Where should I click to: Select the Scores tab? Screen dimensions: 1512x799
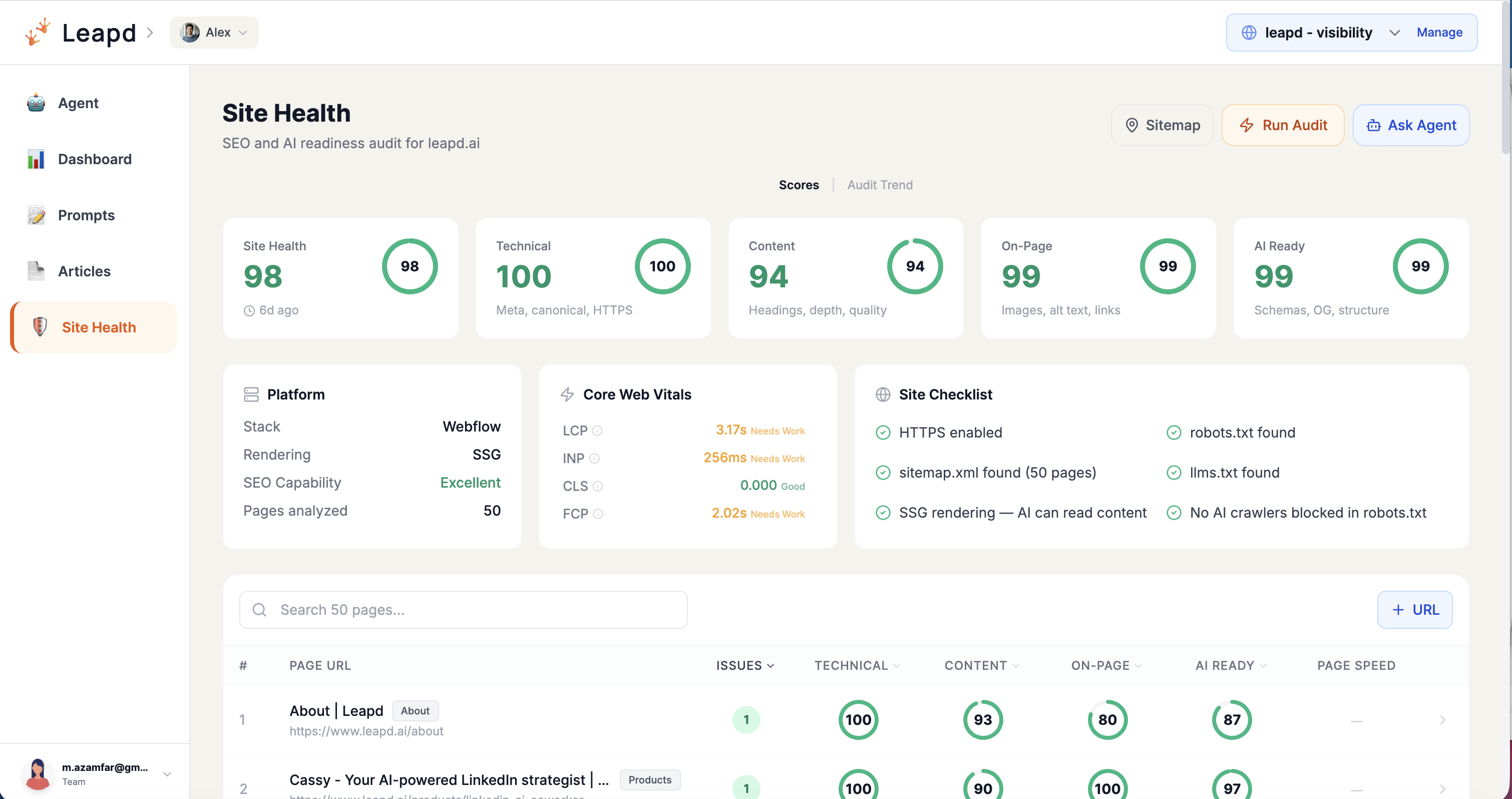point(799,185)
